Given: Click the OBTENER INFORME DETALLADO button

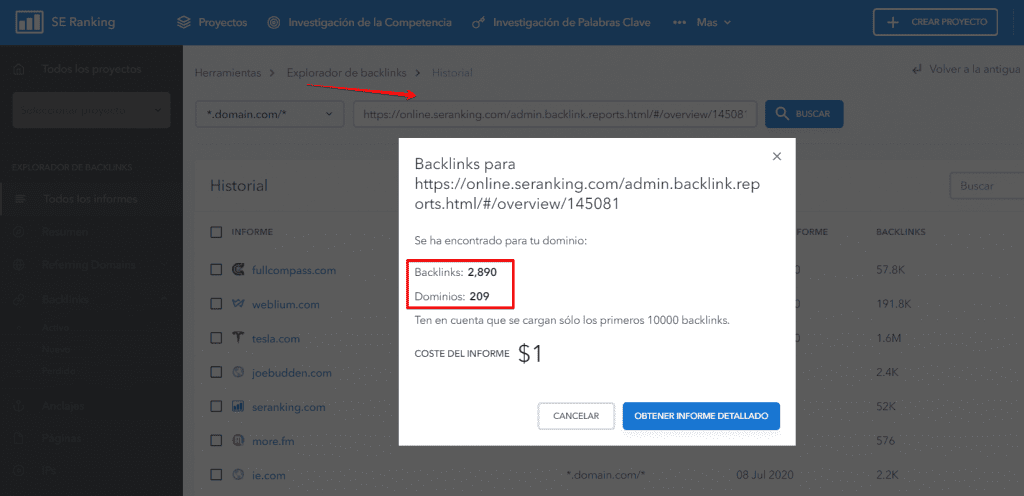Looking at the screenshot, I should pyautogui.click(x=701, y=416).
